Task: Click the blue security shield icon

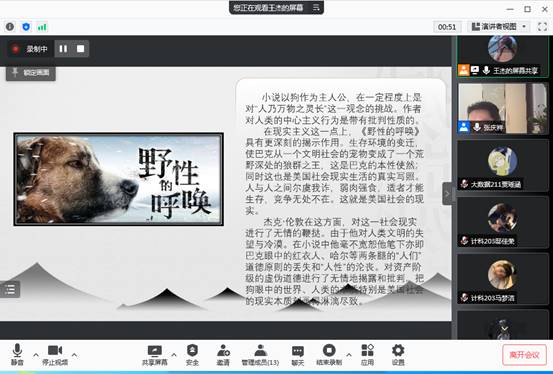Action: pos(26,27)
